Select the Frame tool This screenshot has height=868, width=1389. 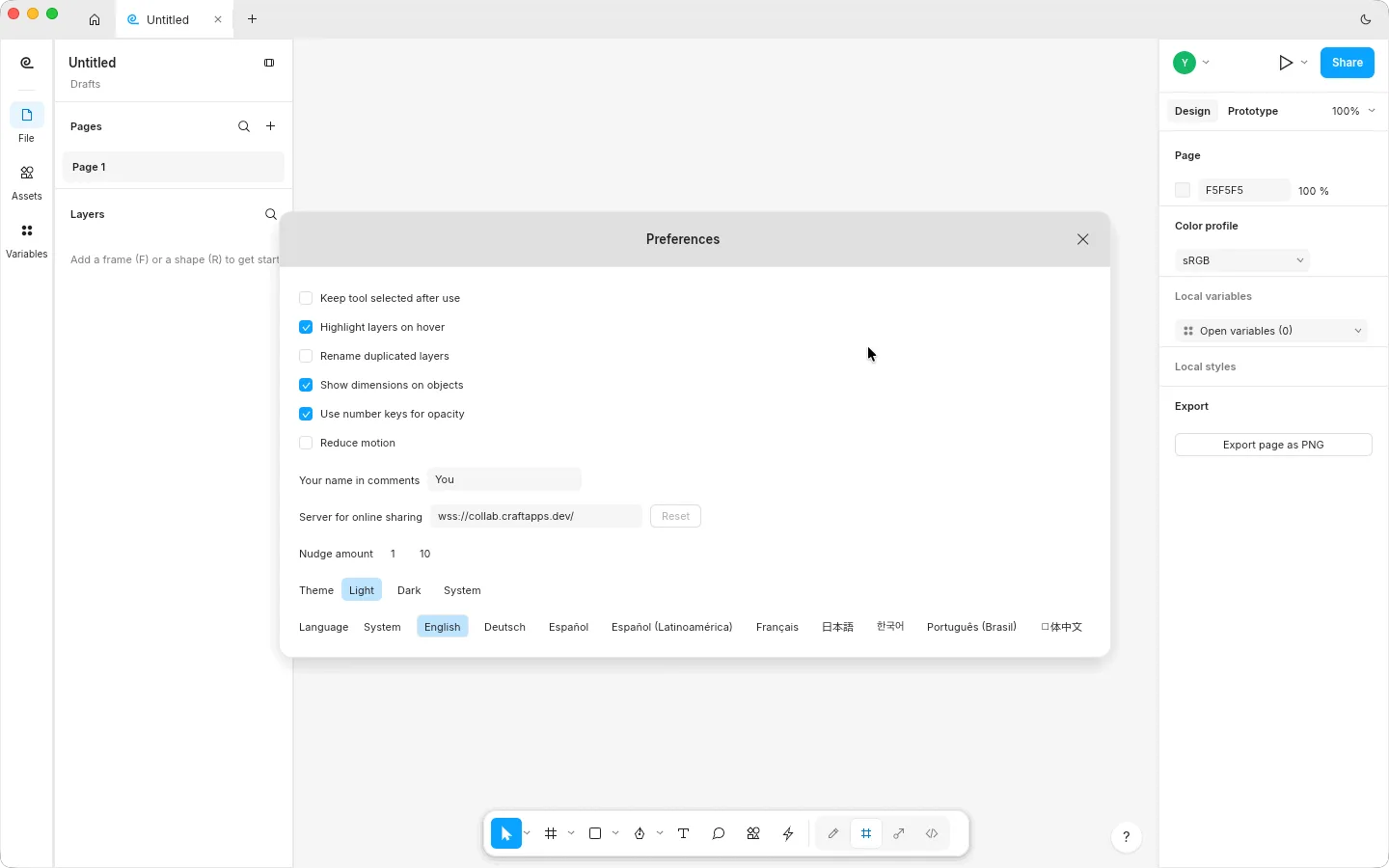coord(551,833)
